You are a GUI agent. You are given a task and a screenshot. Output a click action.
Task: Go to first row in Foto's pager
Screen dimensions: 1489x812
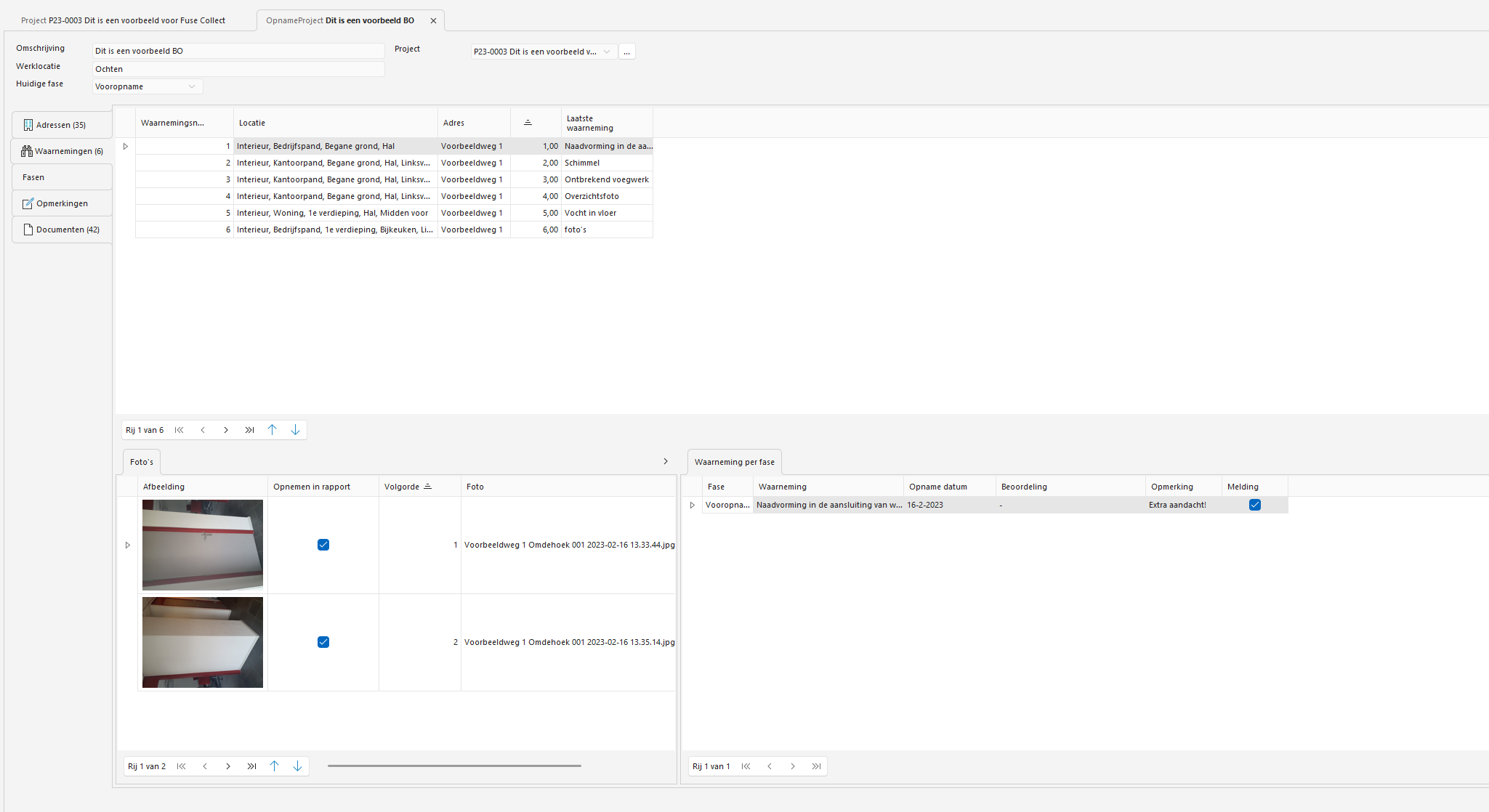click(182, 766)
